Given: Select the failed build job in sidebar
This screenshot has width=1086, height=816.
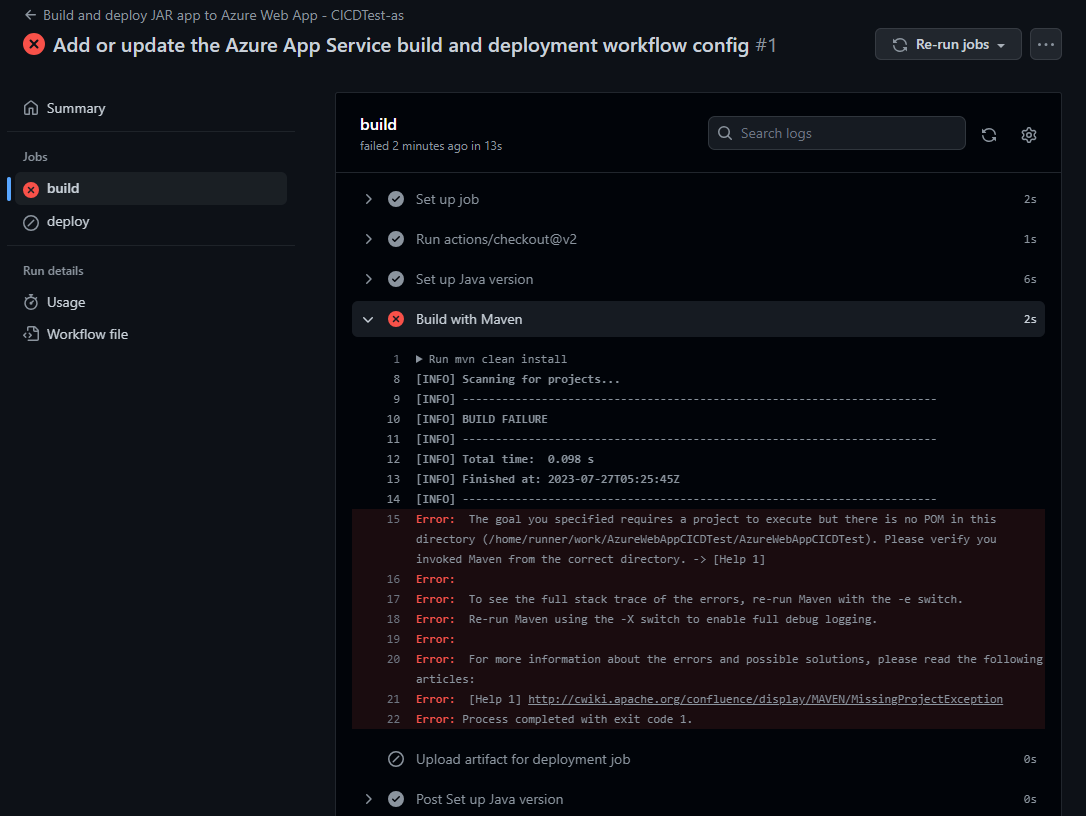Looking at the screenshot, I should pyautogui.click(x=151, y=188).
